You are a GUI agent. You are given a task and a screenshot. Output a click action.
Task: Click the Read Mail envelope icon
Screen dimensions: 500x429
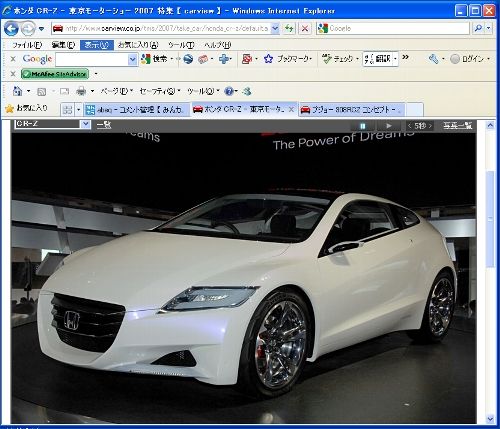pyautogui.click(x=64, y=91)
